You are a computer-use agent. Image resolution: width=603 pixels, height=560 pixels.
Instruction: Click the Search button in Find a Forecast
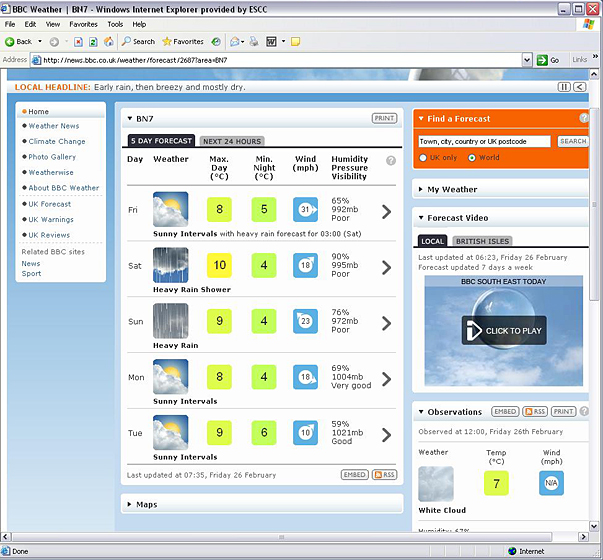[x=573, y=141]
